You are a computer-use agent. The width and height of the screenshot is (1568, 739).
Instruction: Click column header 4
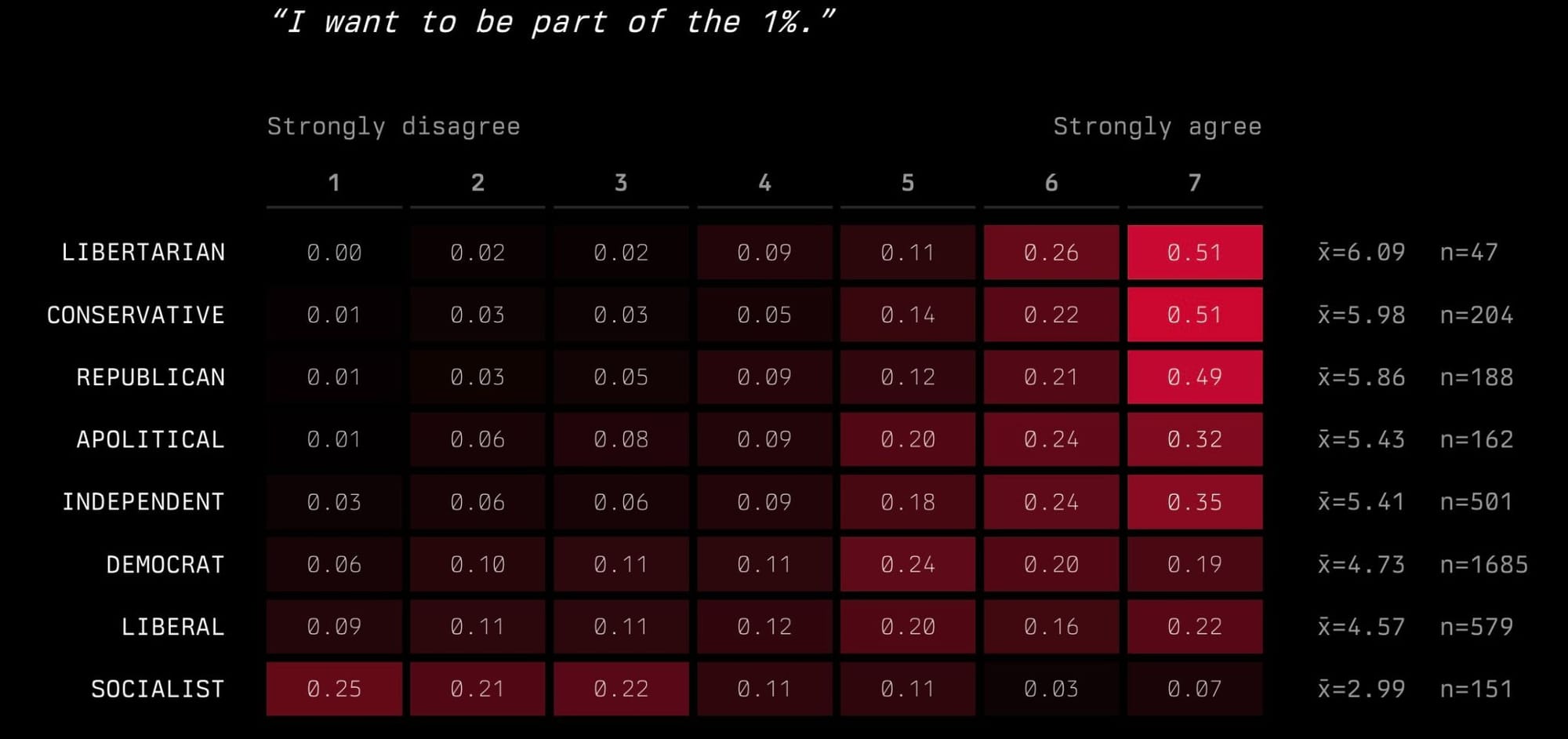click(764, 183)
